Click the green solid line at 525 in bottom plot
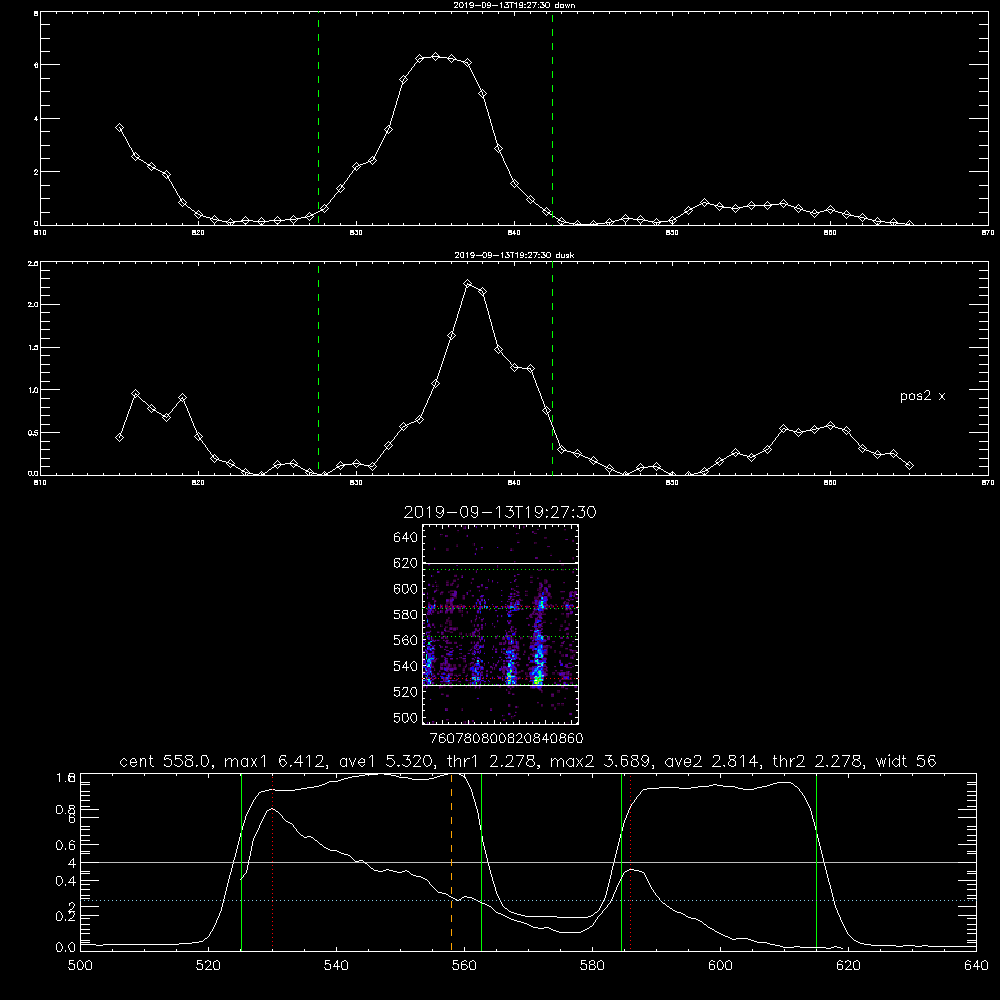1000x1000 pixels. pyautogui.click(x=241, y=862)
